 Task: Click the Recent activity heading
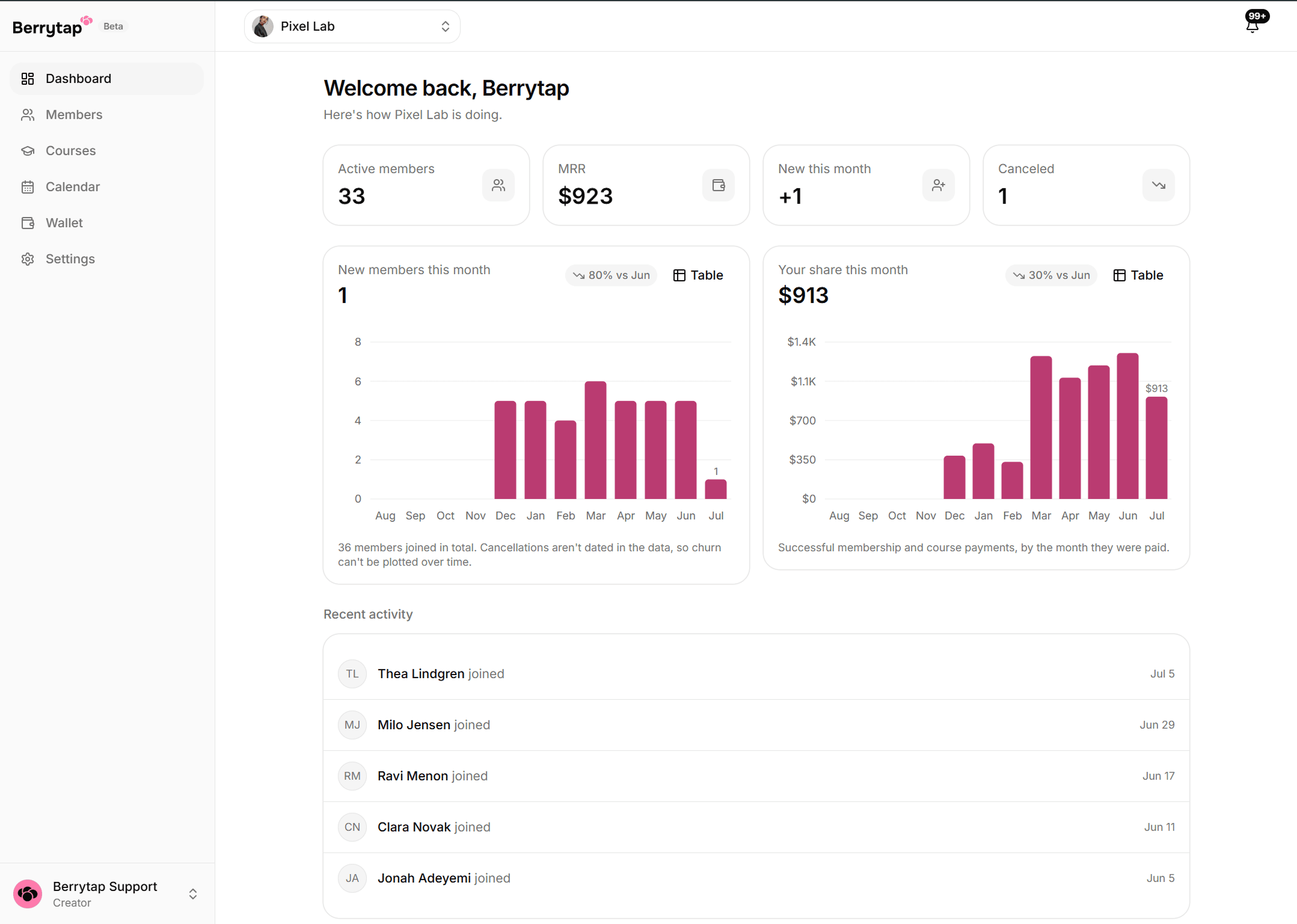pos(368,614)
